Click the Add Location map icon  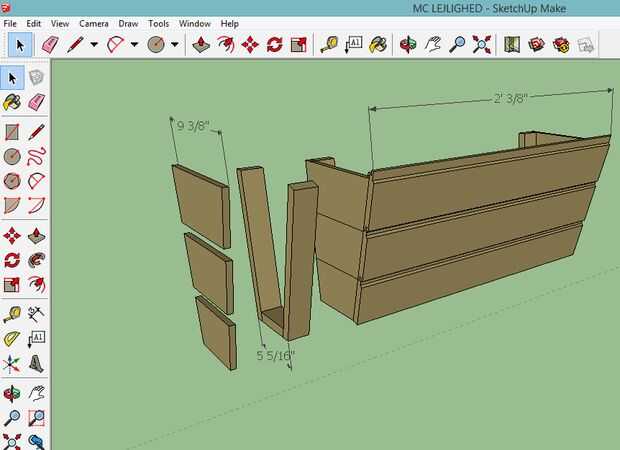(x=512, y=45)
